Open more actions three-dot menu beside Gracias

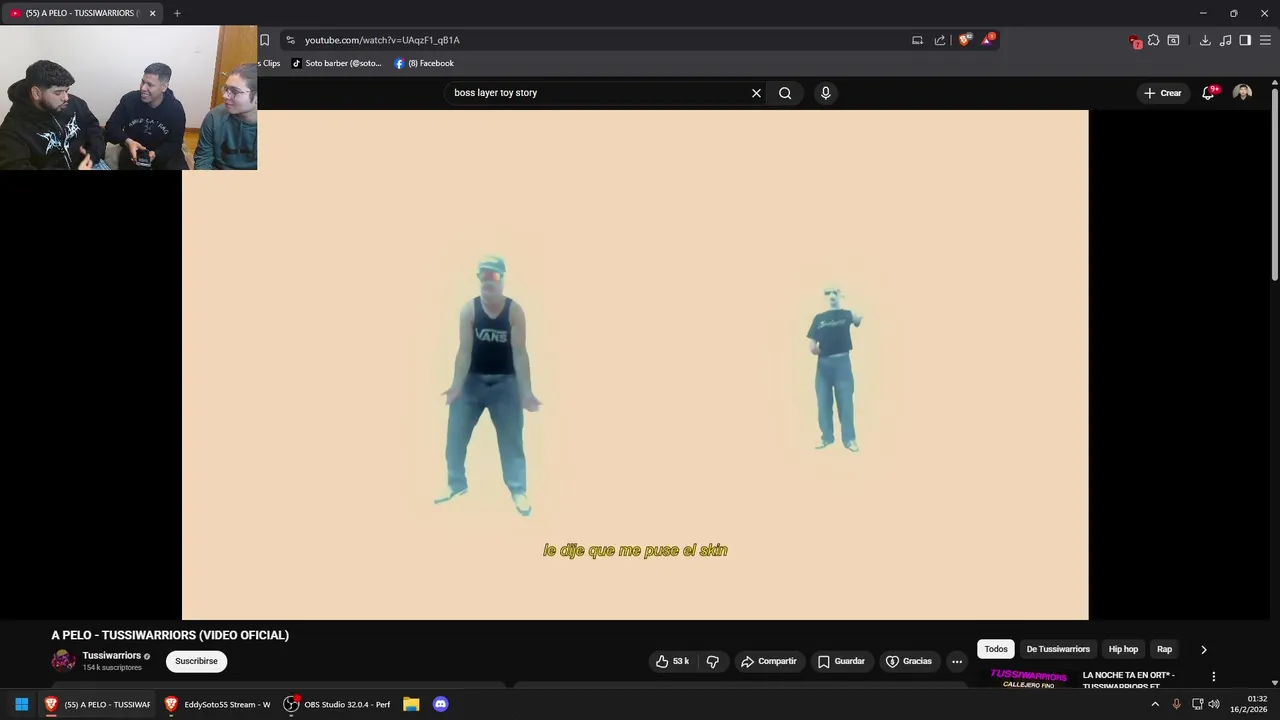tap(957, 661)
